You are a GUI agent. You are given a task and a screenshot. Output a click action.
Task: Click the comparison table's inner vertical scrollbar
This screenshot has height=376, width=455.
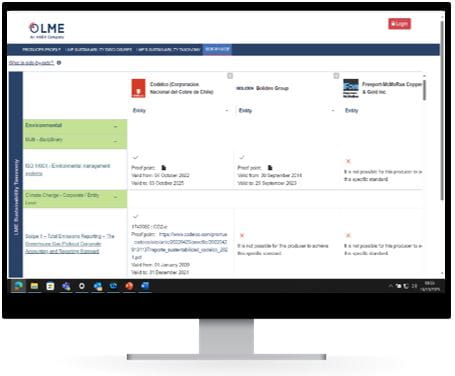pyautogui.click(x=425, y=90)
